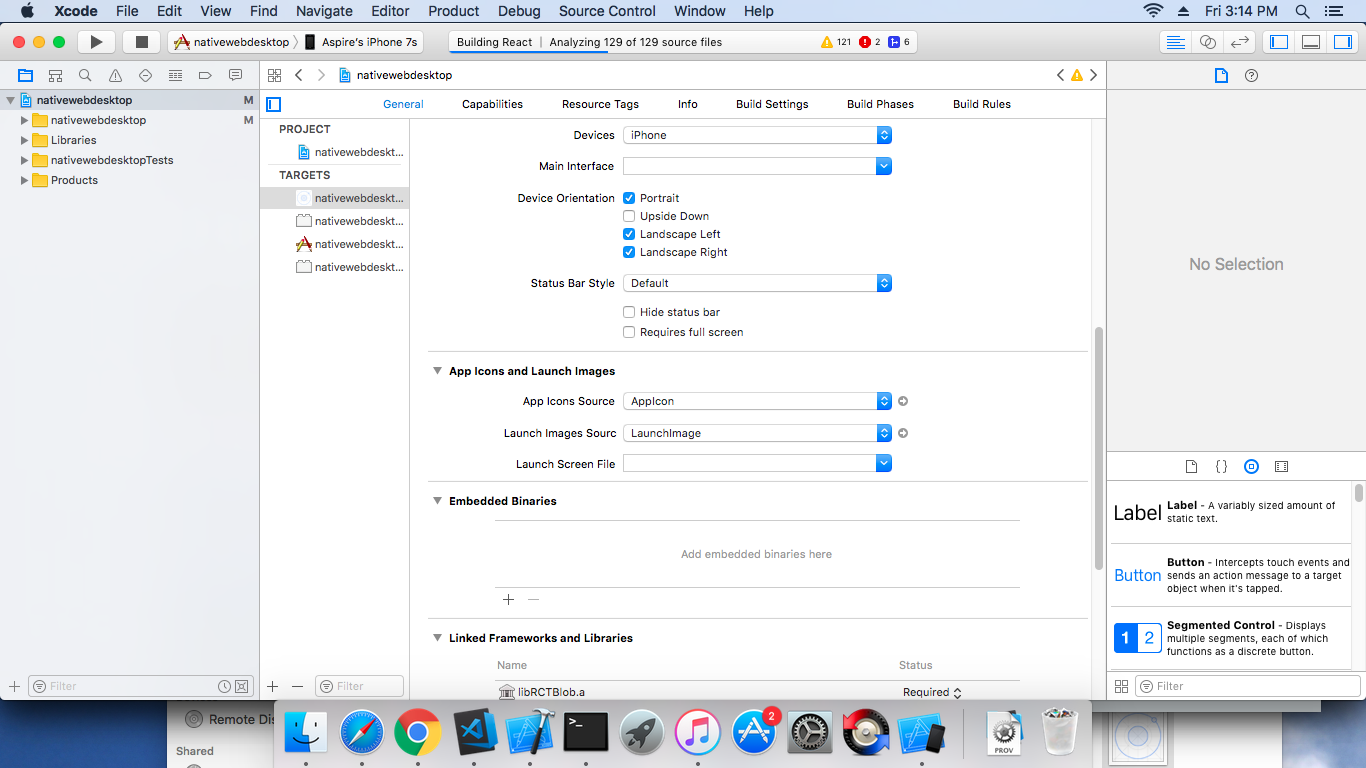Add an embedded binary with plus button
1366x768 pixels.
coord(508,599)
